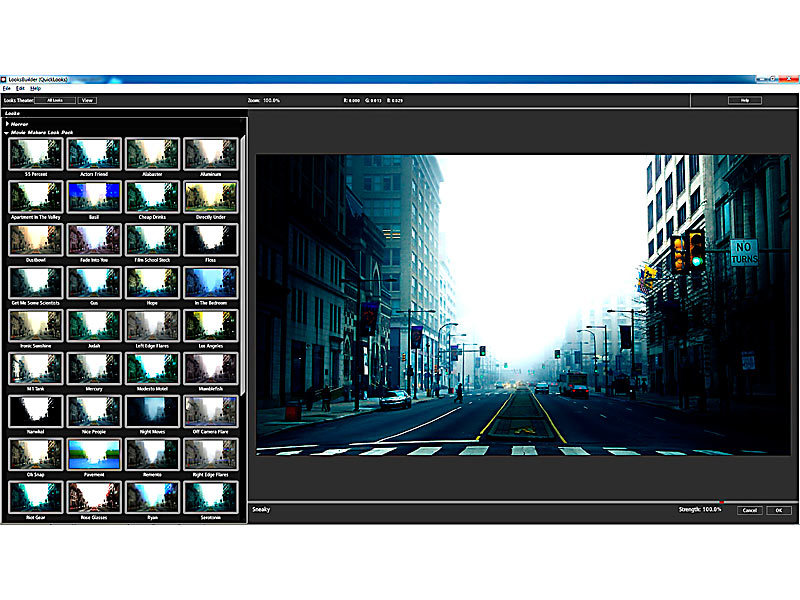Image resolution: width=800 pixels, height=600 pixels.
Task: Pick the Pavement look thumbnail
Action: click(x=94, y=454)
